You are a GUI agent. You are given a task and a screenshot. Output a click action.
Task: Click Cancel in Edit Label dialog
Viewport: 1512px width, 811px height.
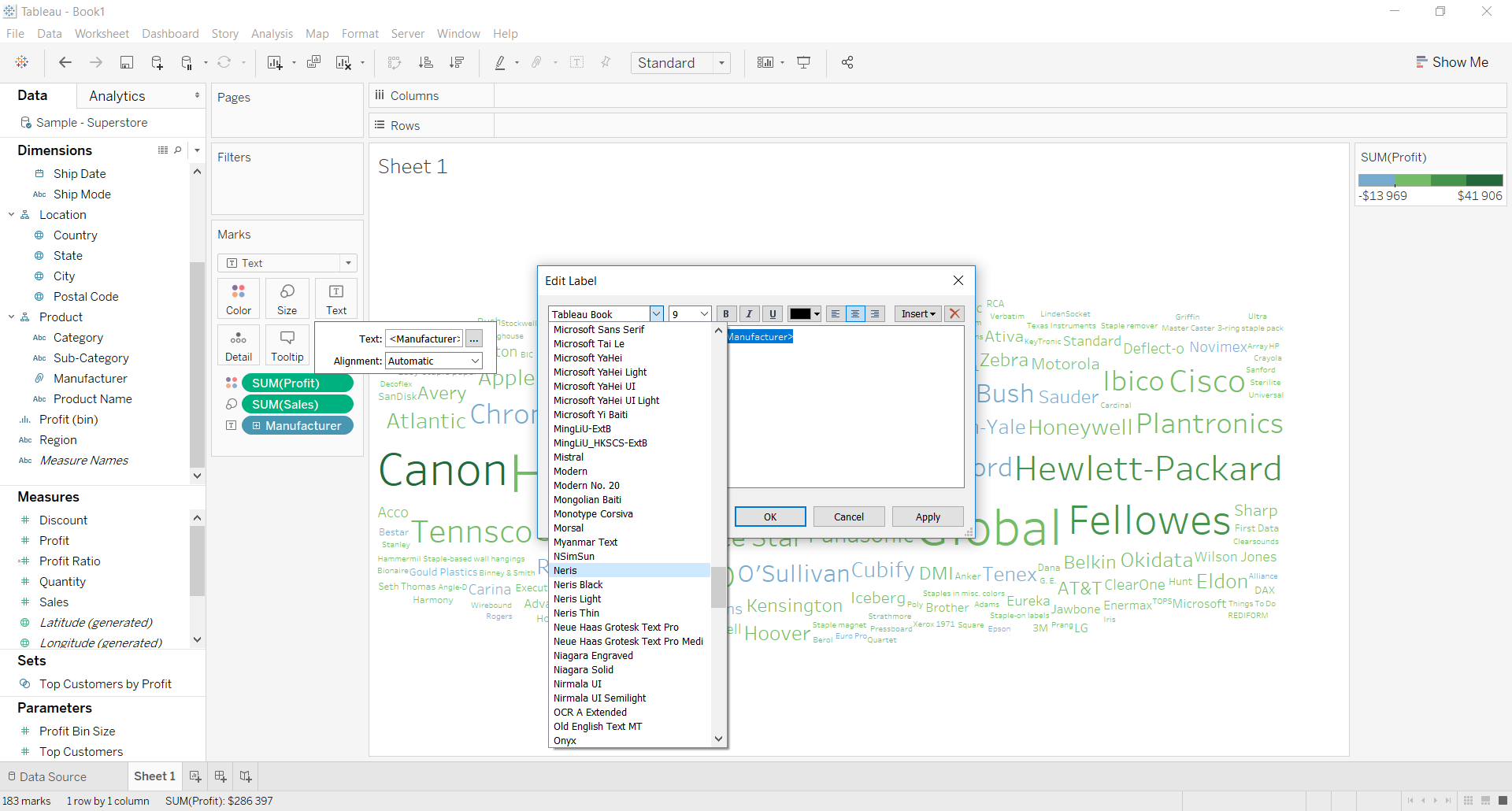click(x=848, y=517)
